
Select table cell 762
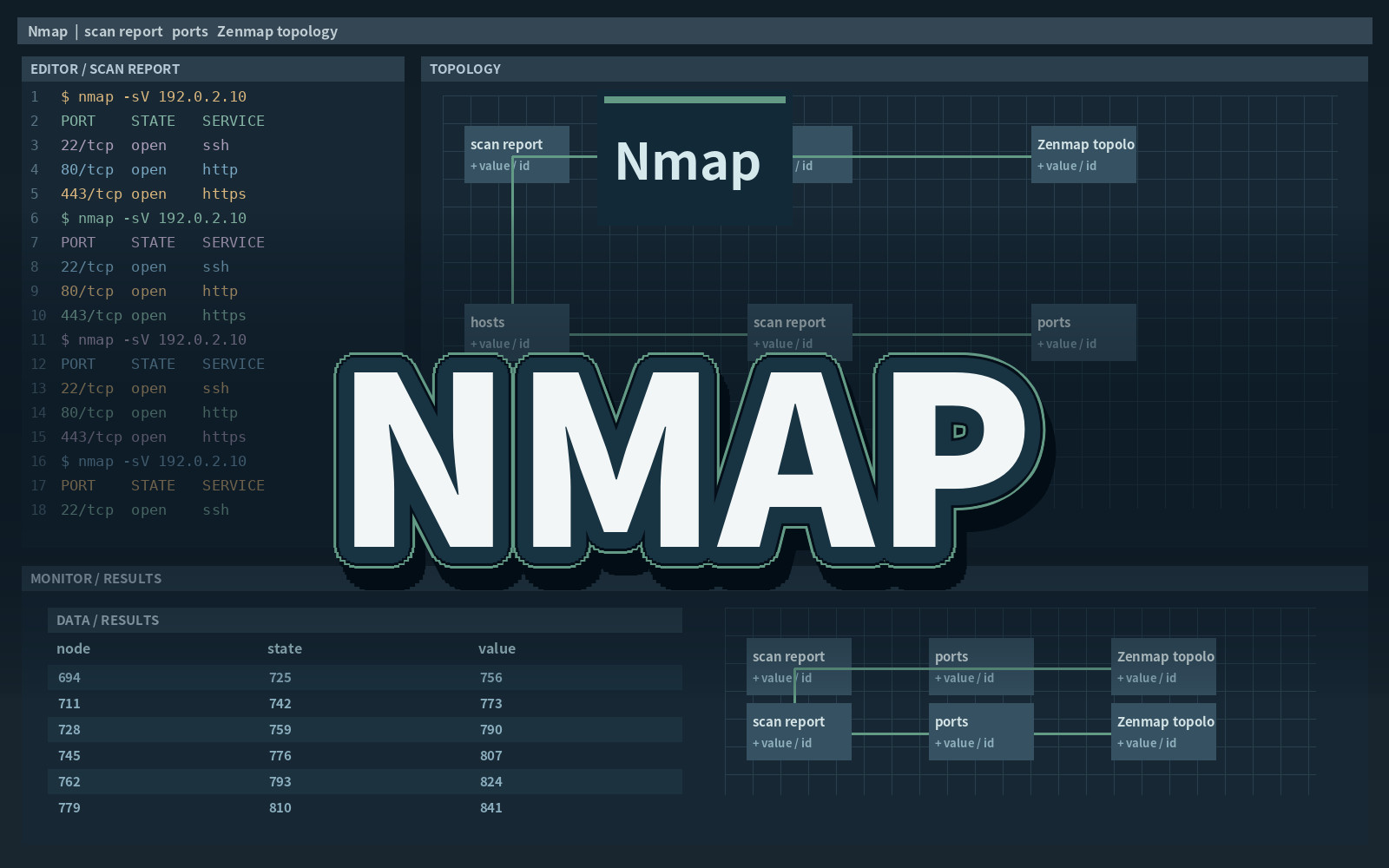[69, 781]
